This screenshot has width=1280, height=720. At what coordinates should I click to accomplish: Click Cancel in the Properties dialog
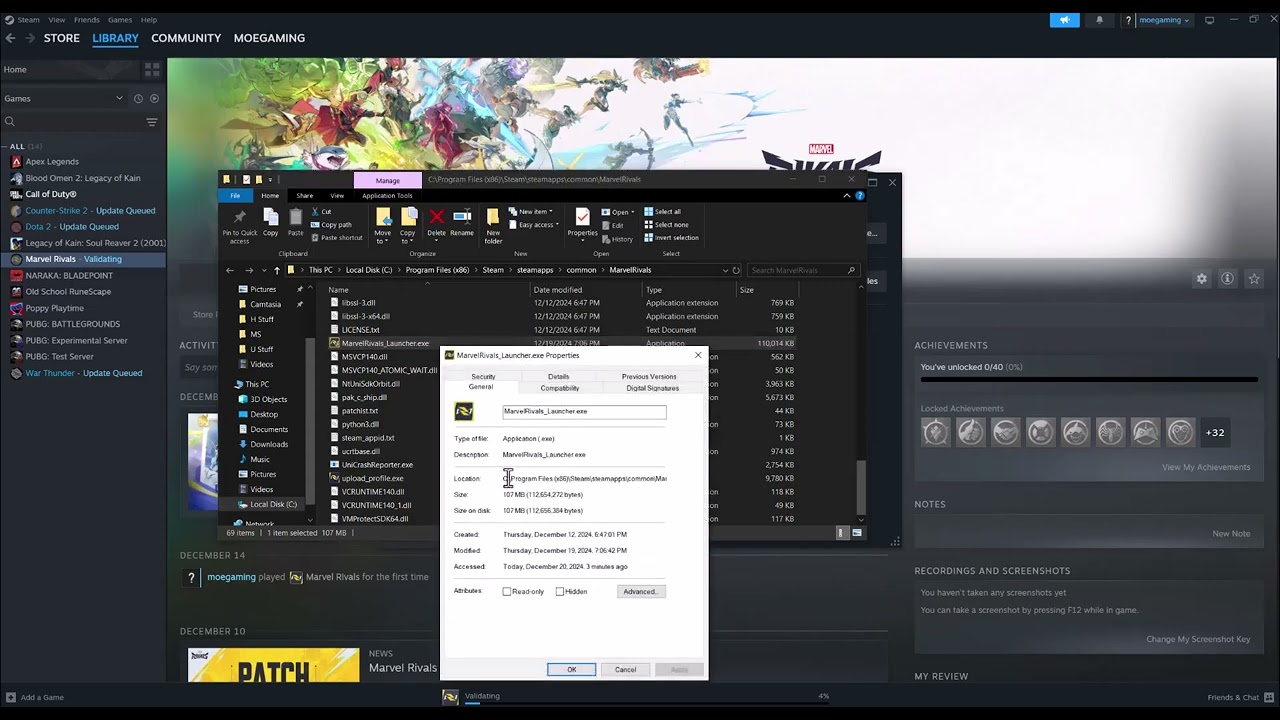(x=625, y=670)
